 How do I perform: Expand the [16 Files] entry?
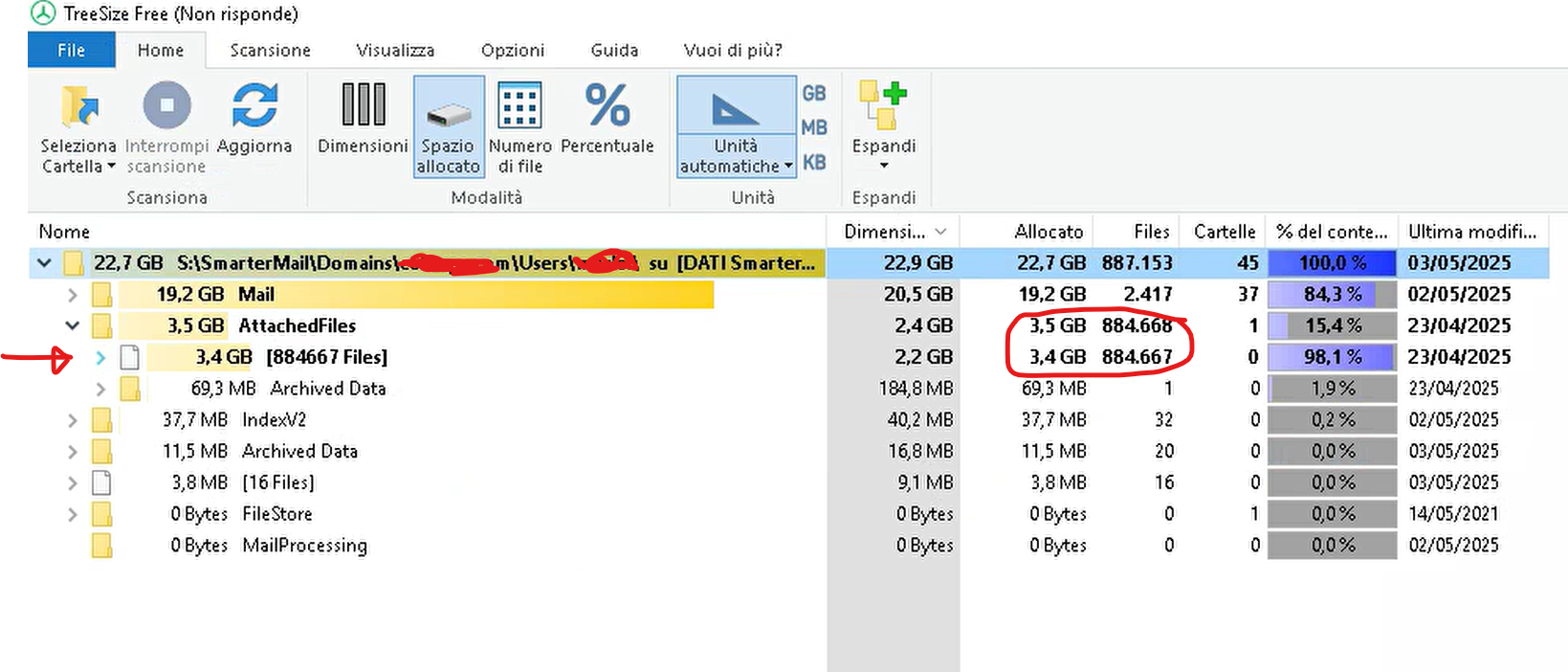[73, 482]
